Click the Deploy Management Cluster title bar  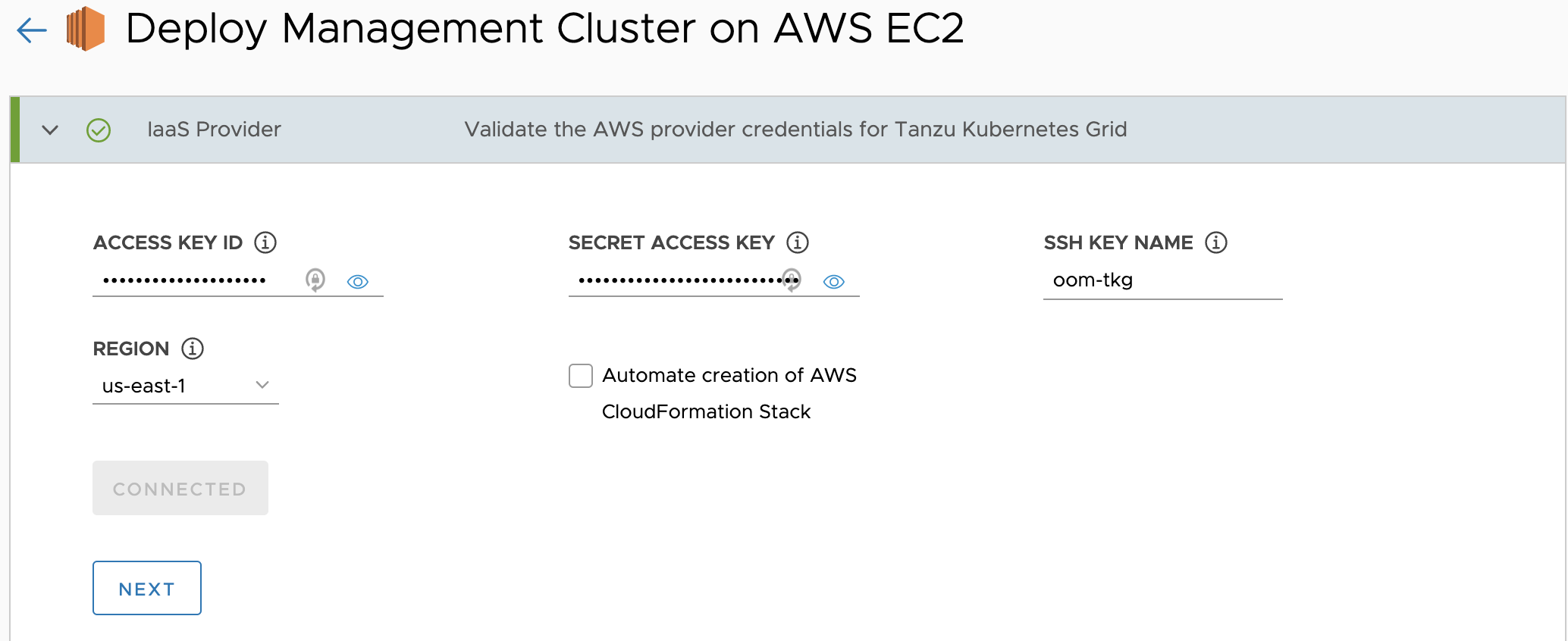pyautogui.click(x=546, y=30)
